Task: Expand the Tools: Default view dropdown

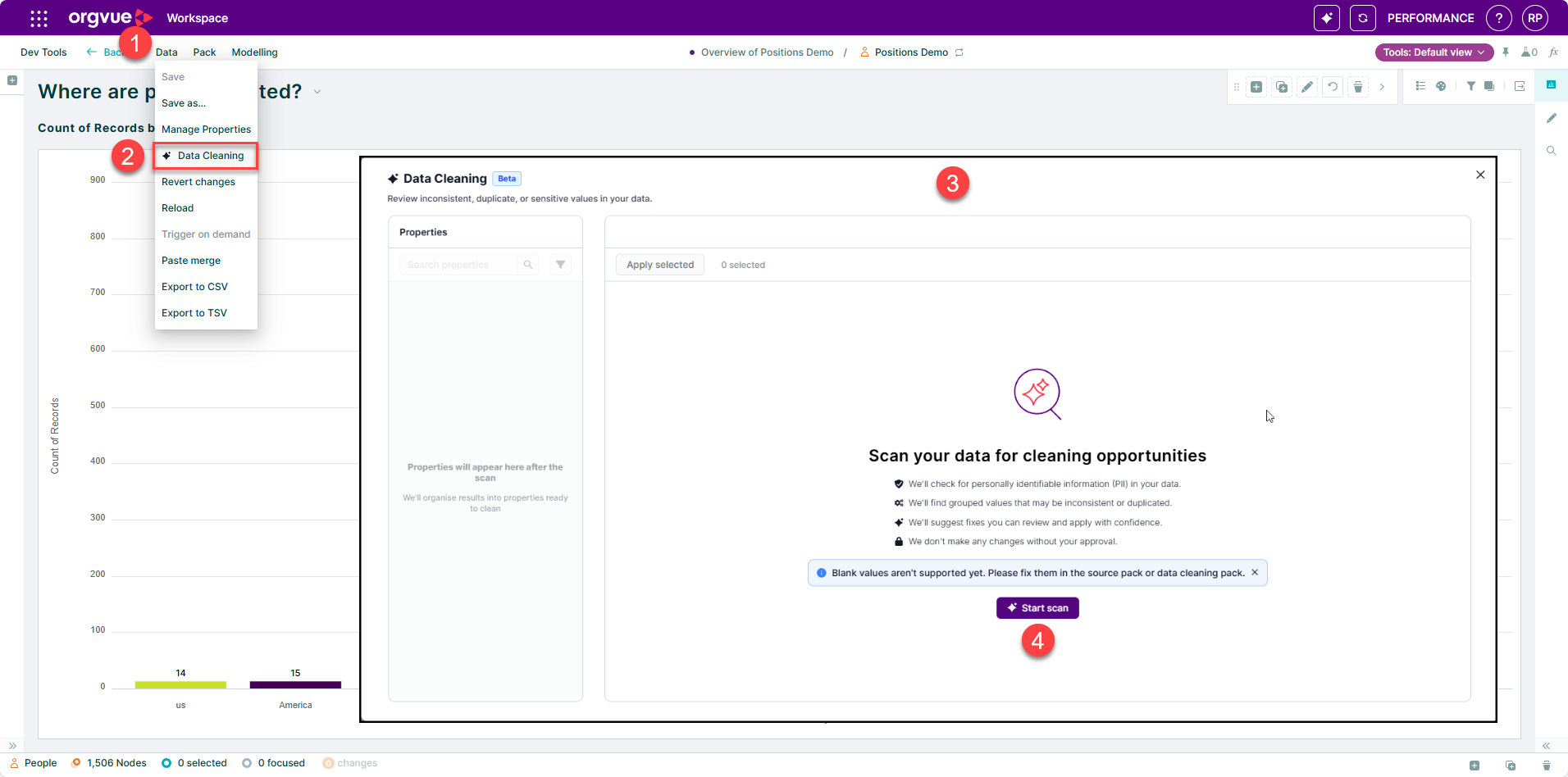Action: click(x=1434, y=52)
